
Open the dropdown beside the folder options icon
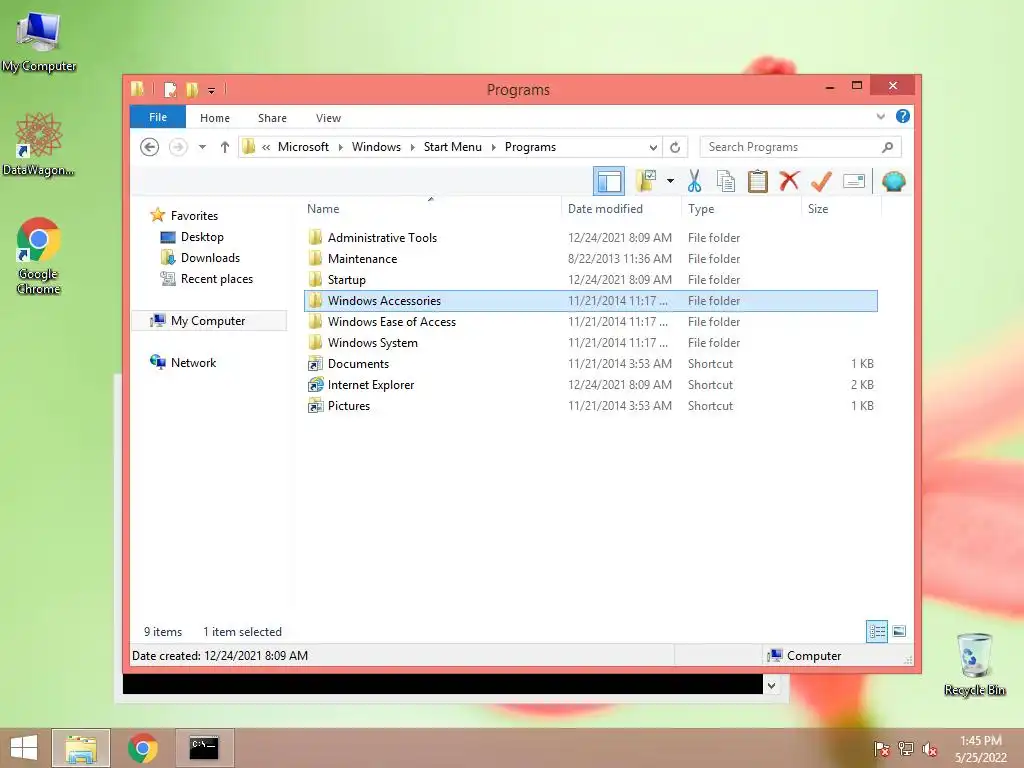(x=670, y=182)
